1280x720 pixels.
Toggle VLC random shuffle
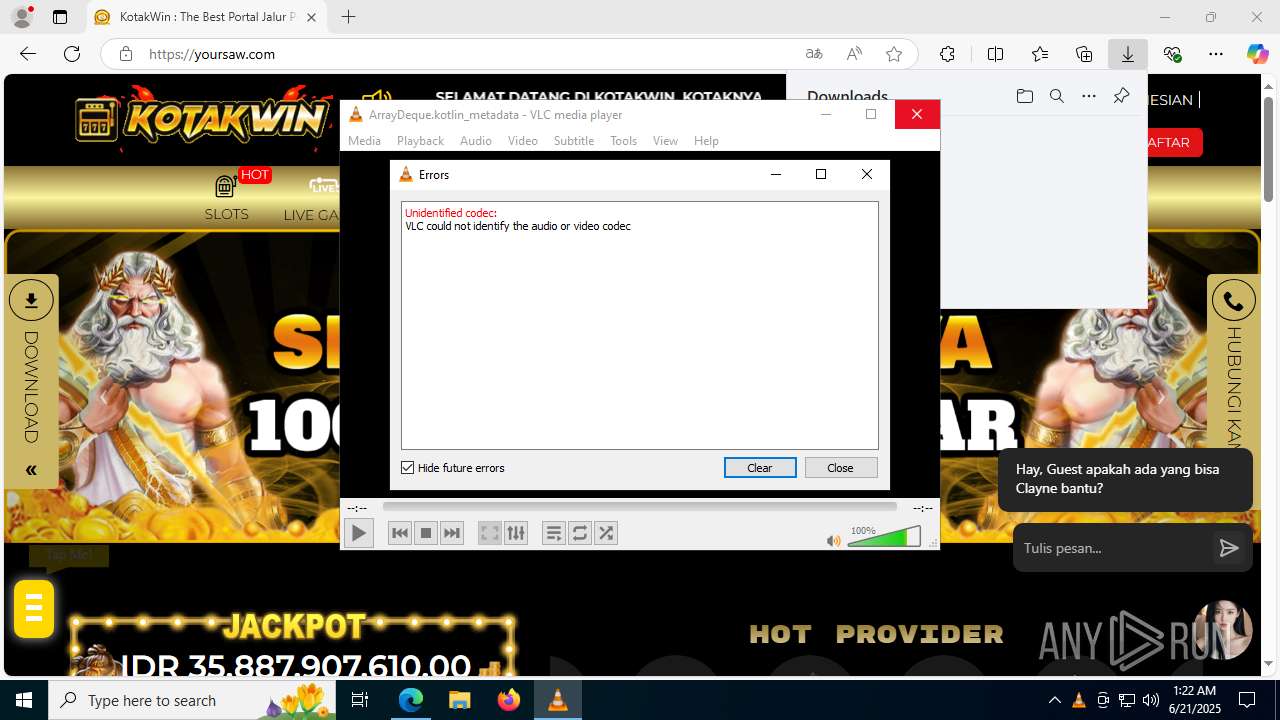(x=606, y=533)
